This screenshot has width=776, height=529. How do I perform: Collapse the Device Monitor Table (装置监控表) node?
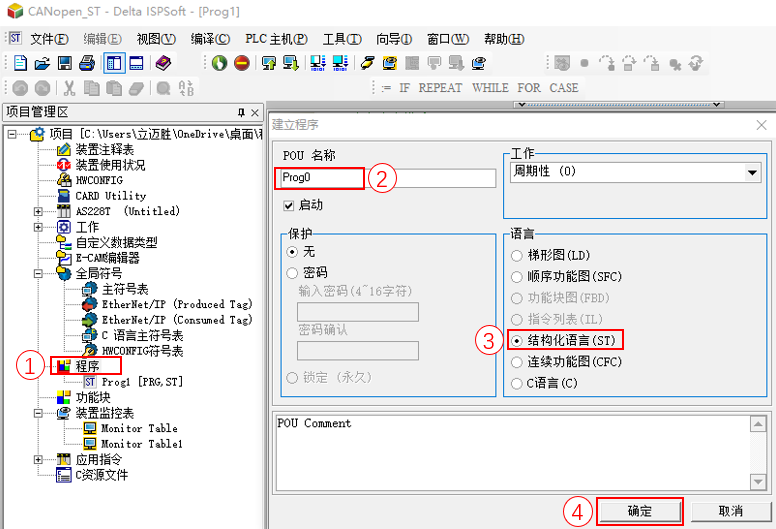pyautogui.click(x=38, y=413)
